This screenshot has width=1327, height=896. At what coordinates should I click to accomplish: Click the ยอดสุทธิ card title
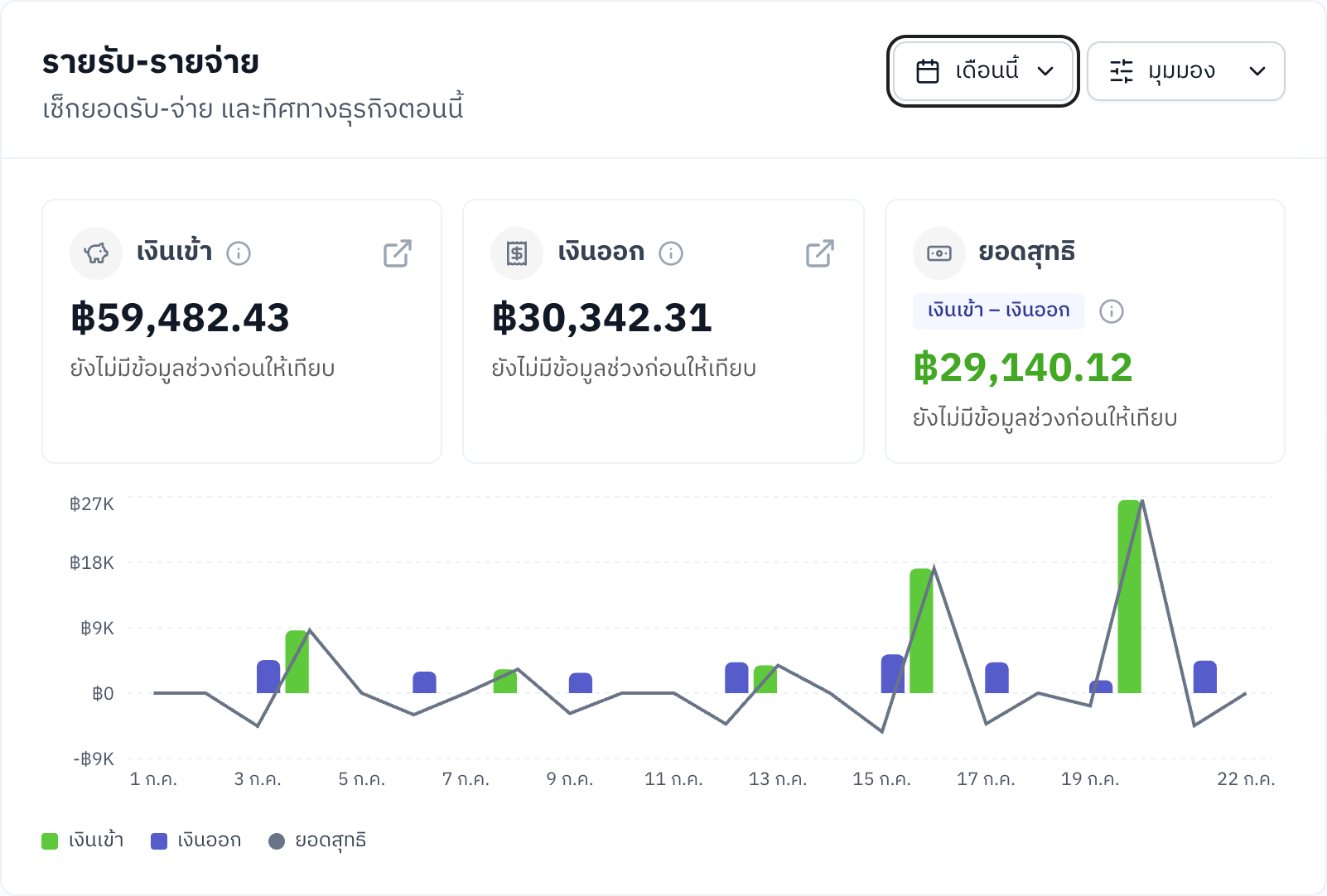point(1027,252)
